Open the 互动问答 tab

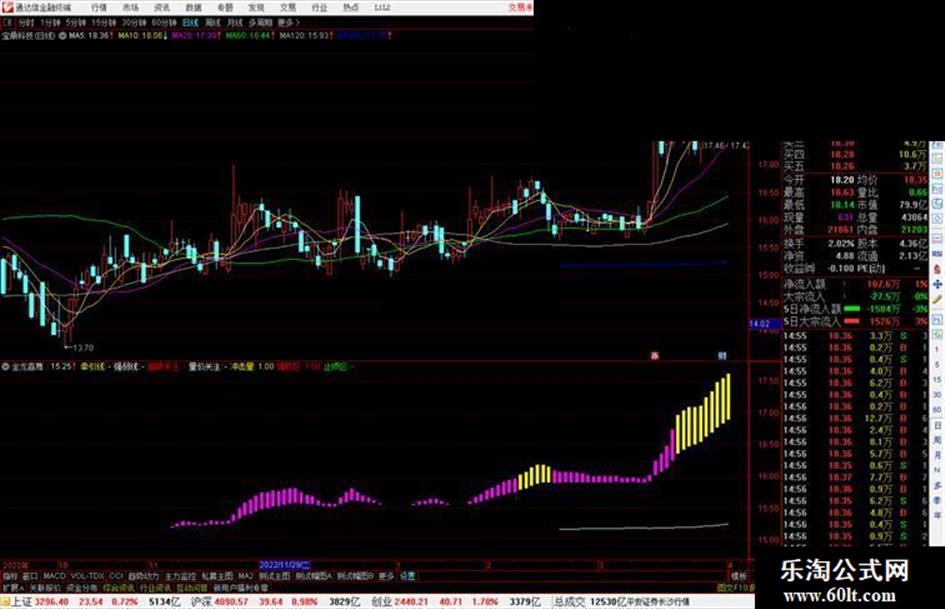point(192,588)
